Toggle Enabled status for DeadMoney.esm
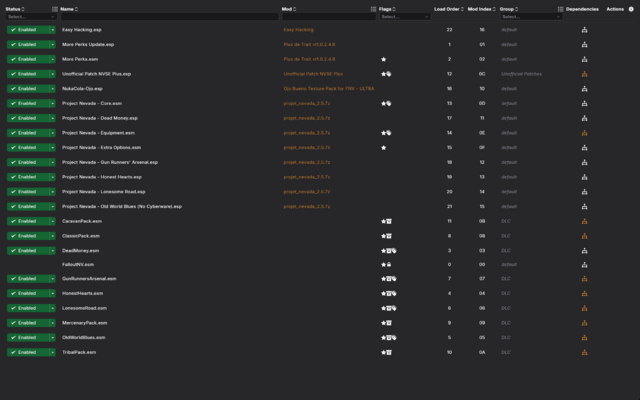The image size is (640, 400). point(28,251)
